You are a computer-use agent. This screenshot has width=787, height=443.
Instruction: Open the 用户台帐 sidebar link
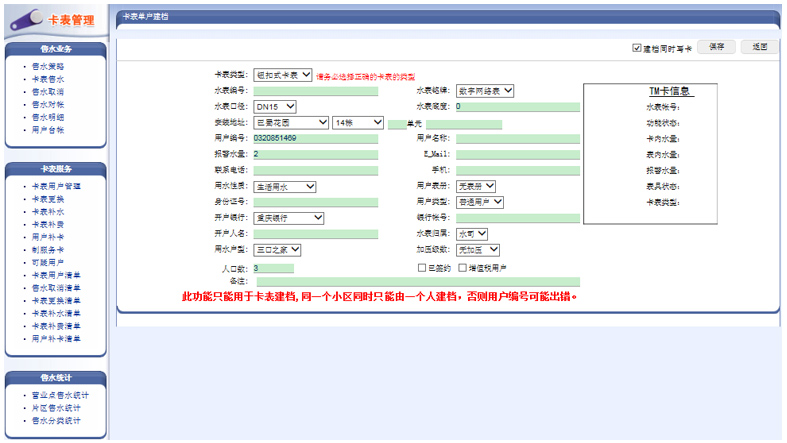coord(48,130)
